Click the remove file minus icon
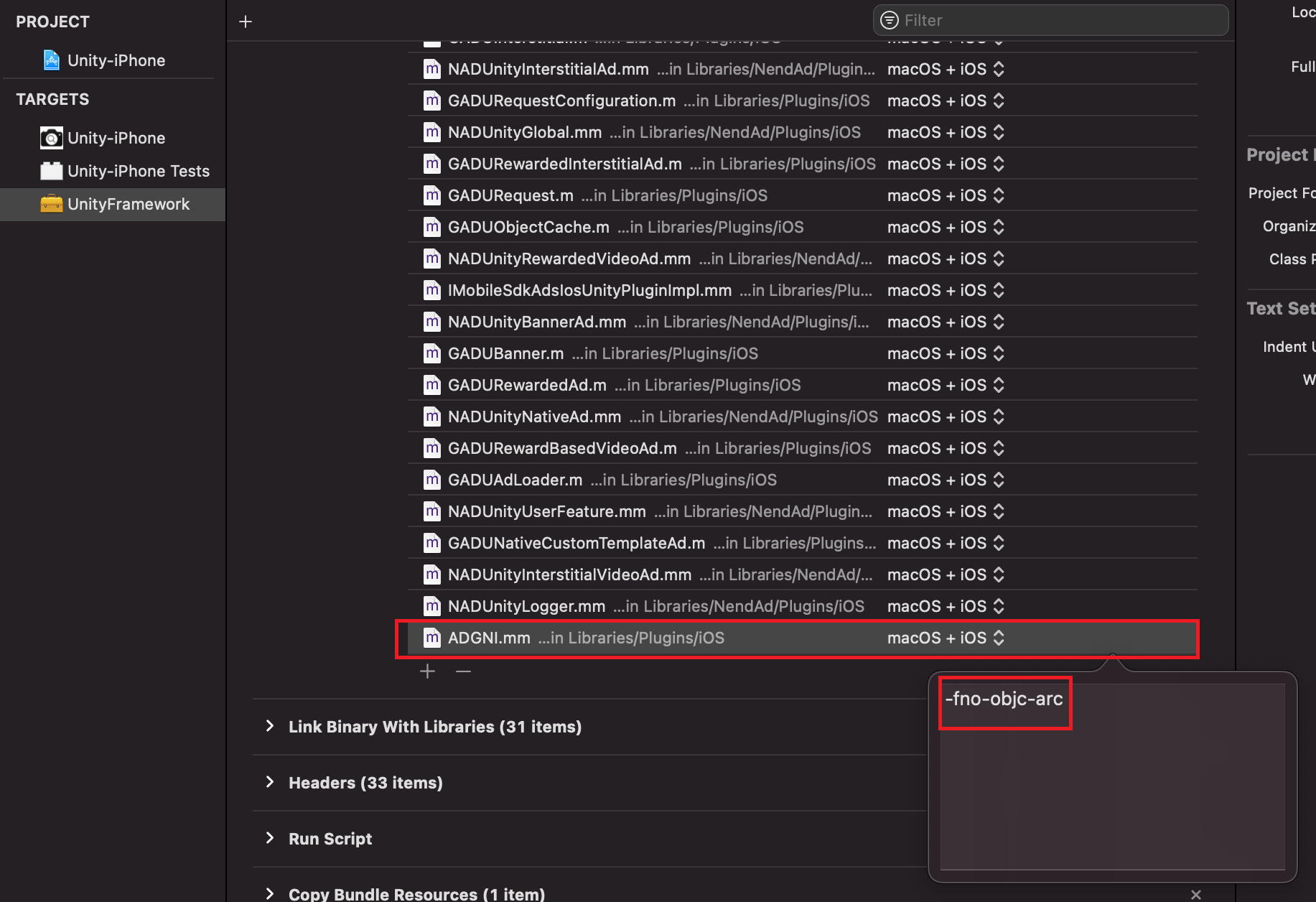The width and height of the screenshot is (1316, 902). coord(463,671)
